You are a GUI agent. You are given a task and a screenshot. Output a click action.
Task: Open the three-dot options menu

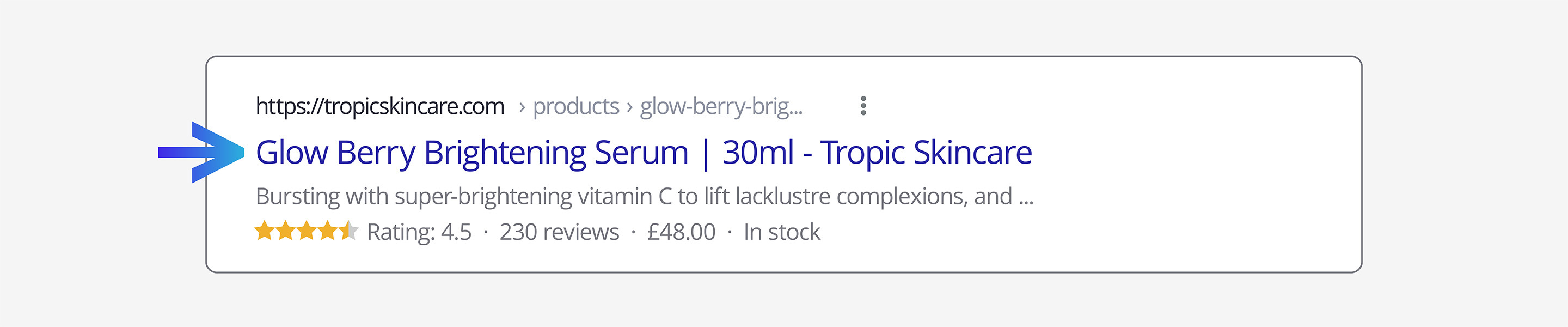tap(863, 105)
